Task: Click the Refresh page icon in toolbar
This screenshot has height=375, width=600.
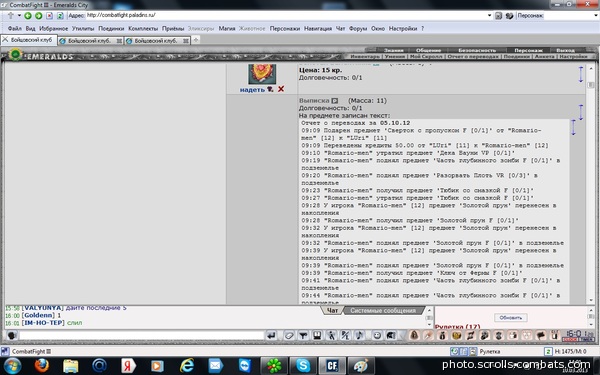Action: click(x=60, y=16)
